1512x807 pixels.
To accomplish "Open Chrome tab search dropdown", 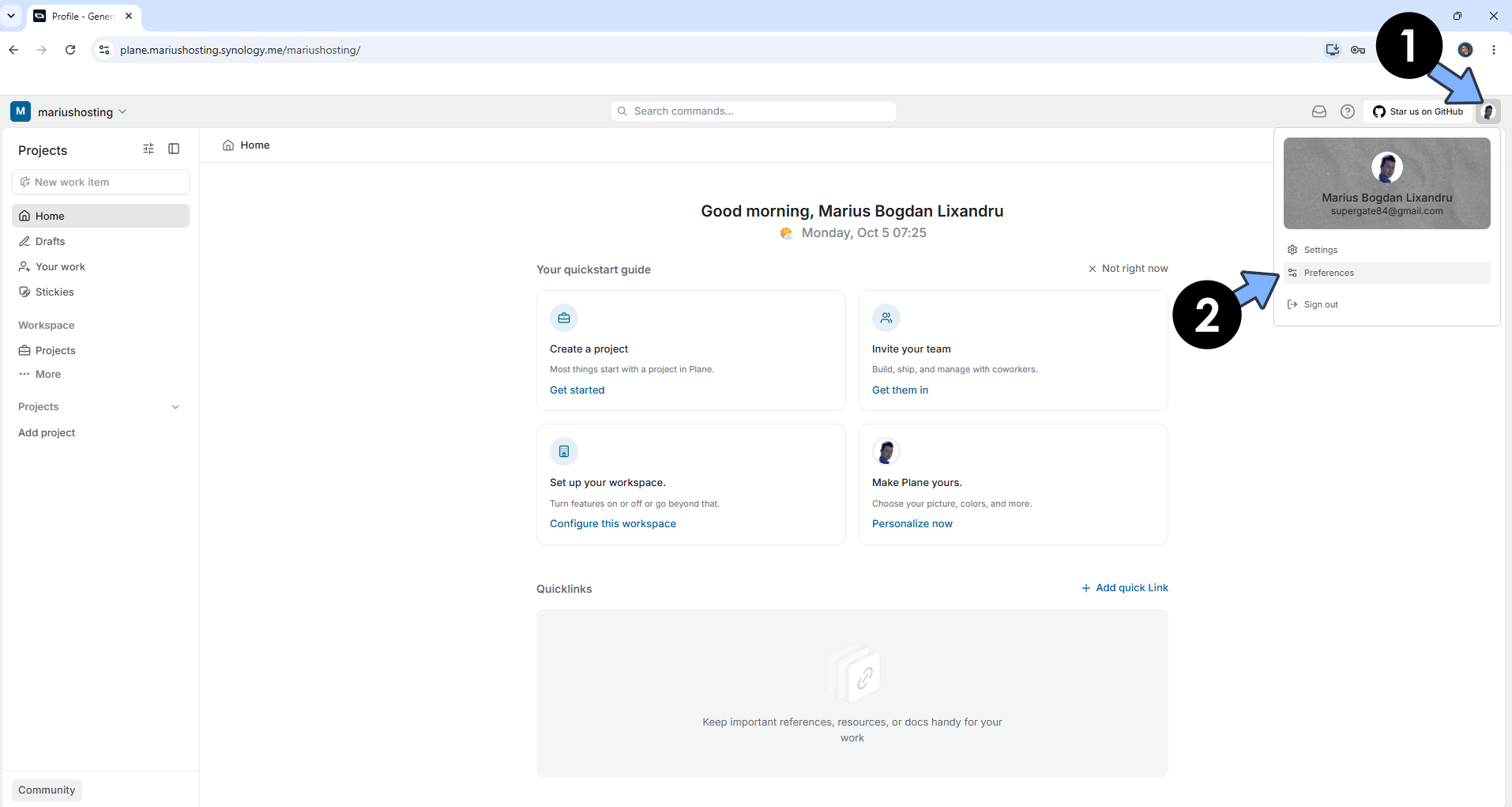I will [11, 16].
